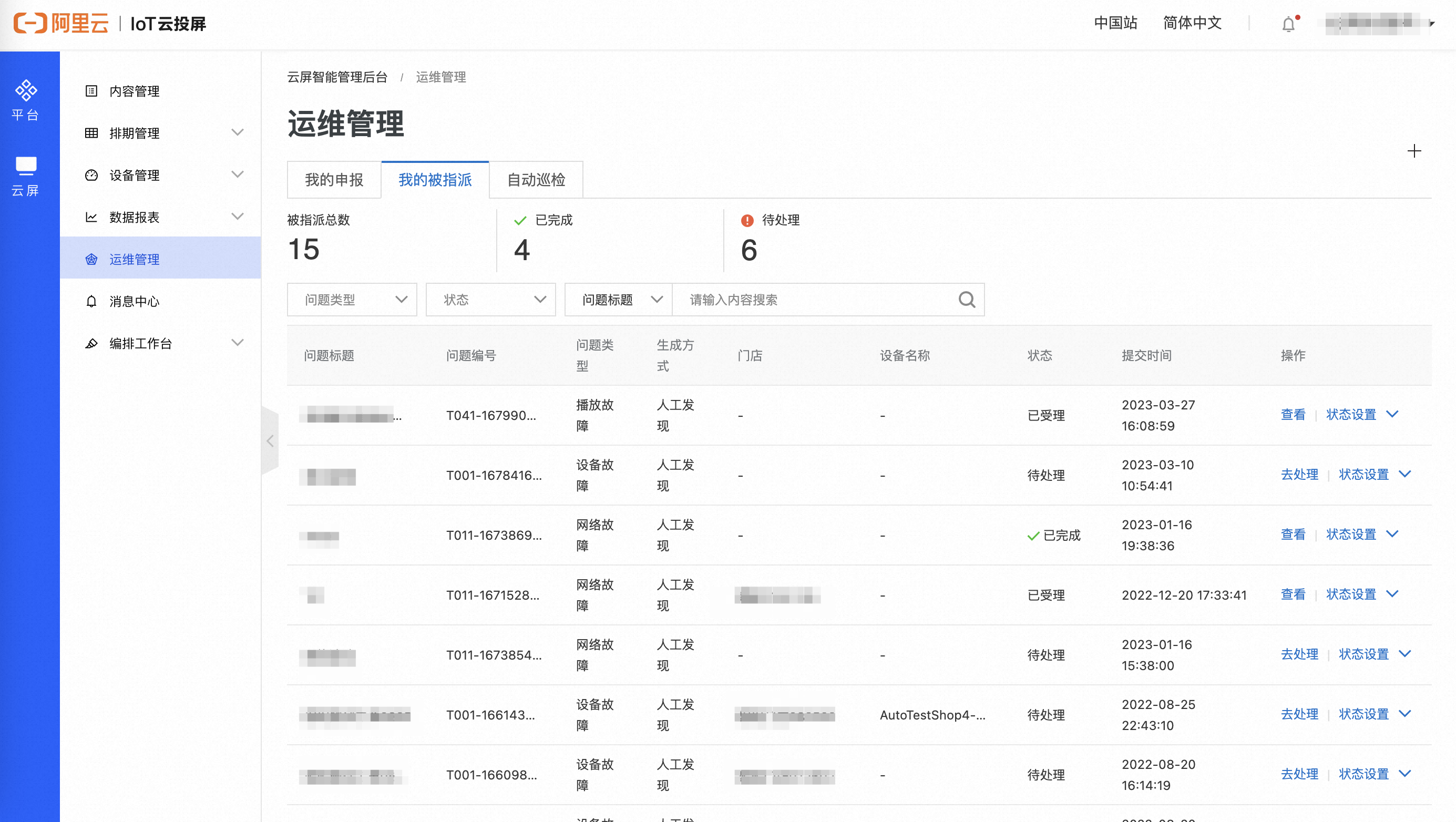The height and width of the screenshot is (822, 1456).
Task: Click the 播放故障 type cell
Action: [x=594, y=416]
